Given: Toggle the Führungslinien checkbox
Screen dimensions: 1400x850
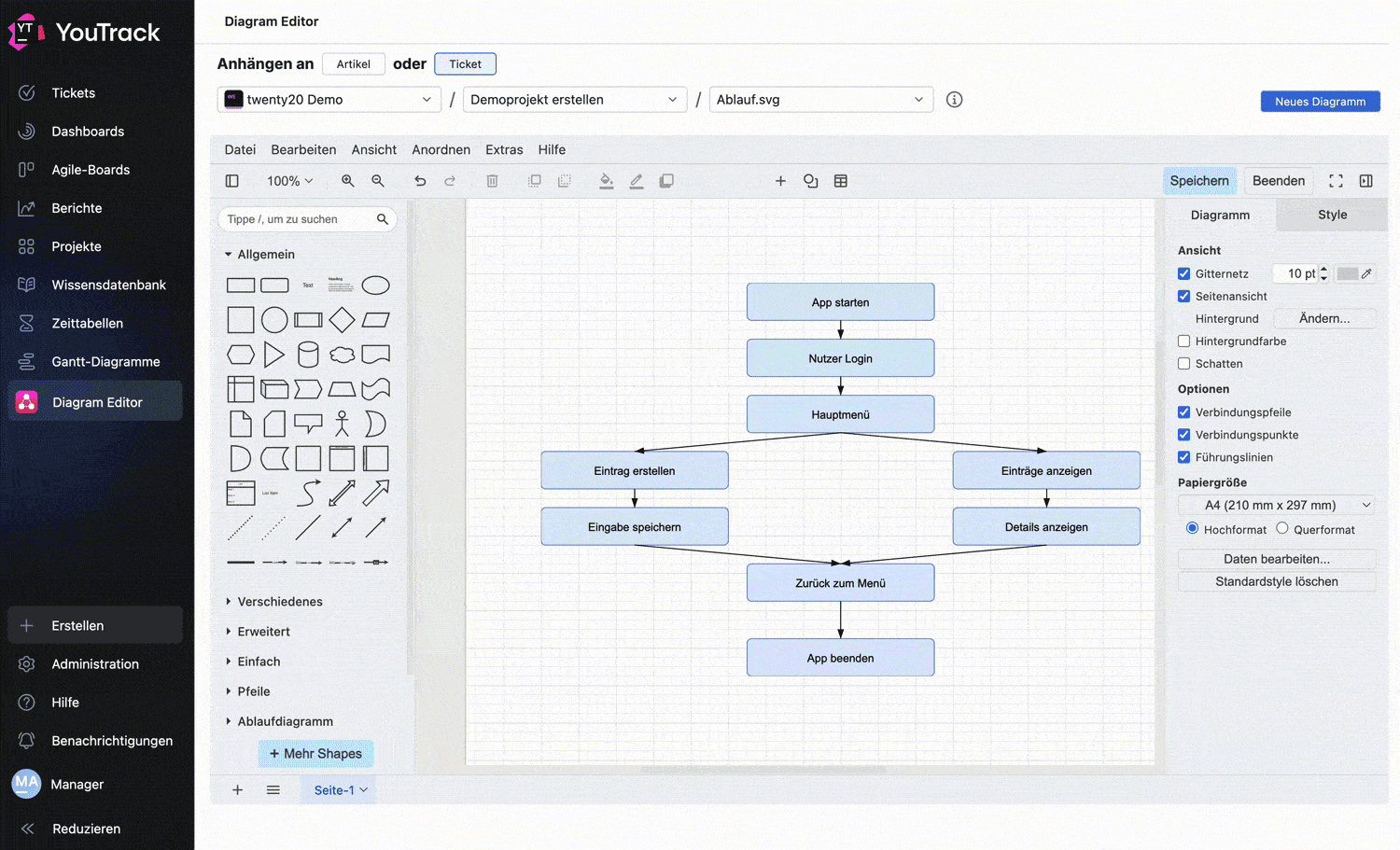Looking at the screenshot, I should (x=1183, y=457).
